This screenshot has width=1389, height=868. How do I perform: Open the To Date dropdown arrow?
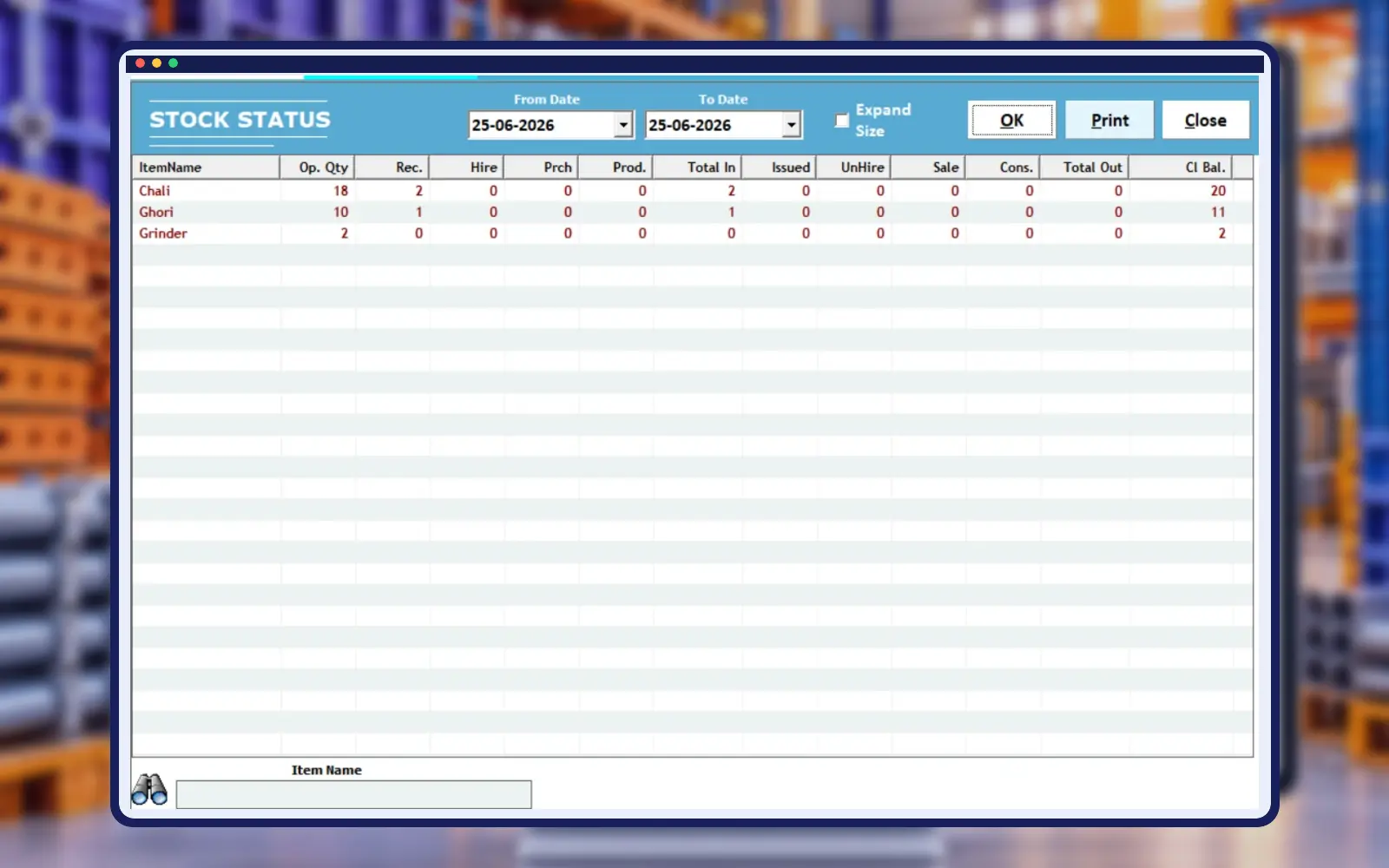click(791, 125)
